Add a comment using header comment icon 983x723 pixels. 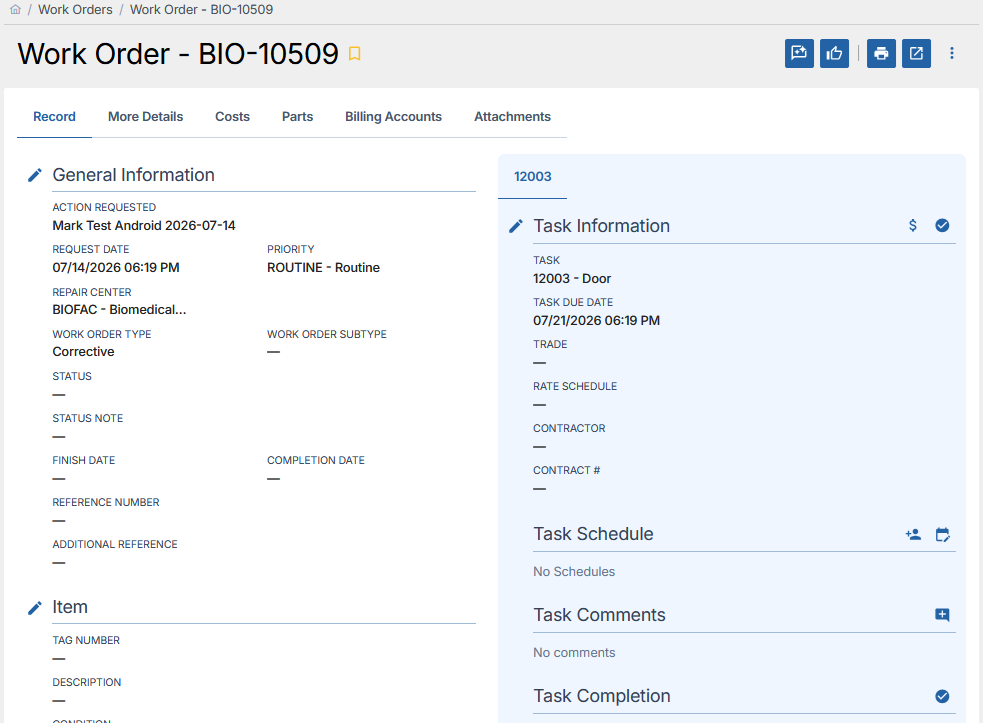click(x=799, y=53)
